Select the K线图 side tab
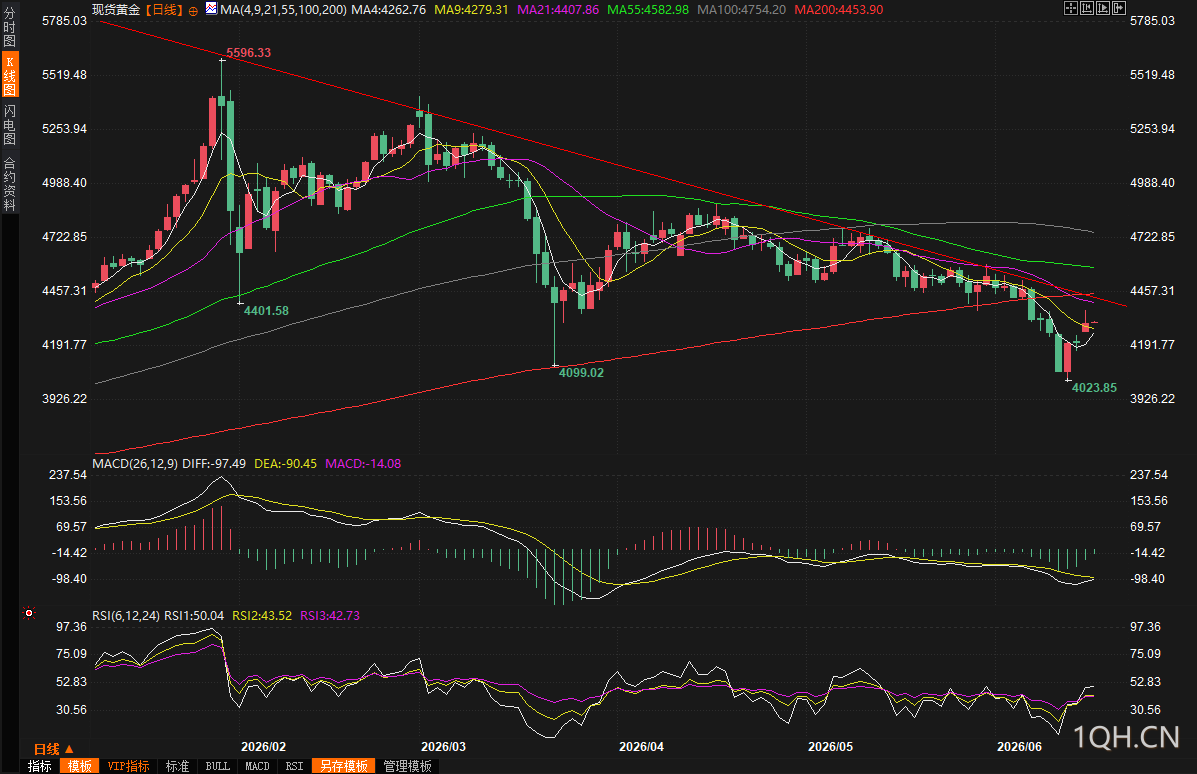This screenshot has width=1197, height=774. click(10, 76)
